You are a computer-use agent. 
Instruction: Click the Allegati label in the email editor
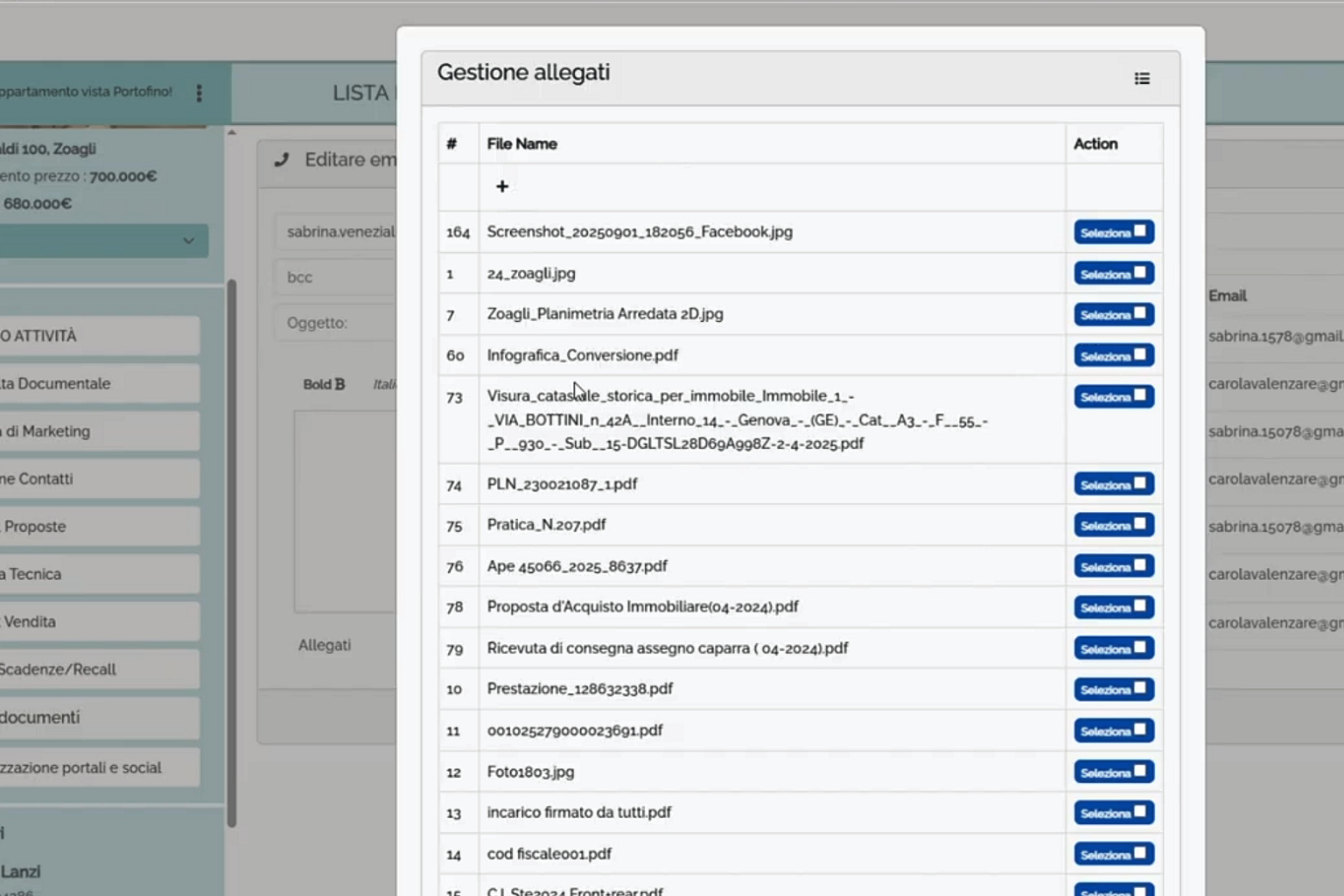click(324, 645)
